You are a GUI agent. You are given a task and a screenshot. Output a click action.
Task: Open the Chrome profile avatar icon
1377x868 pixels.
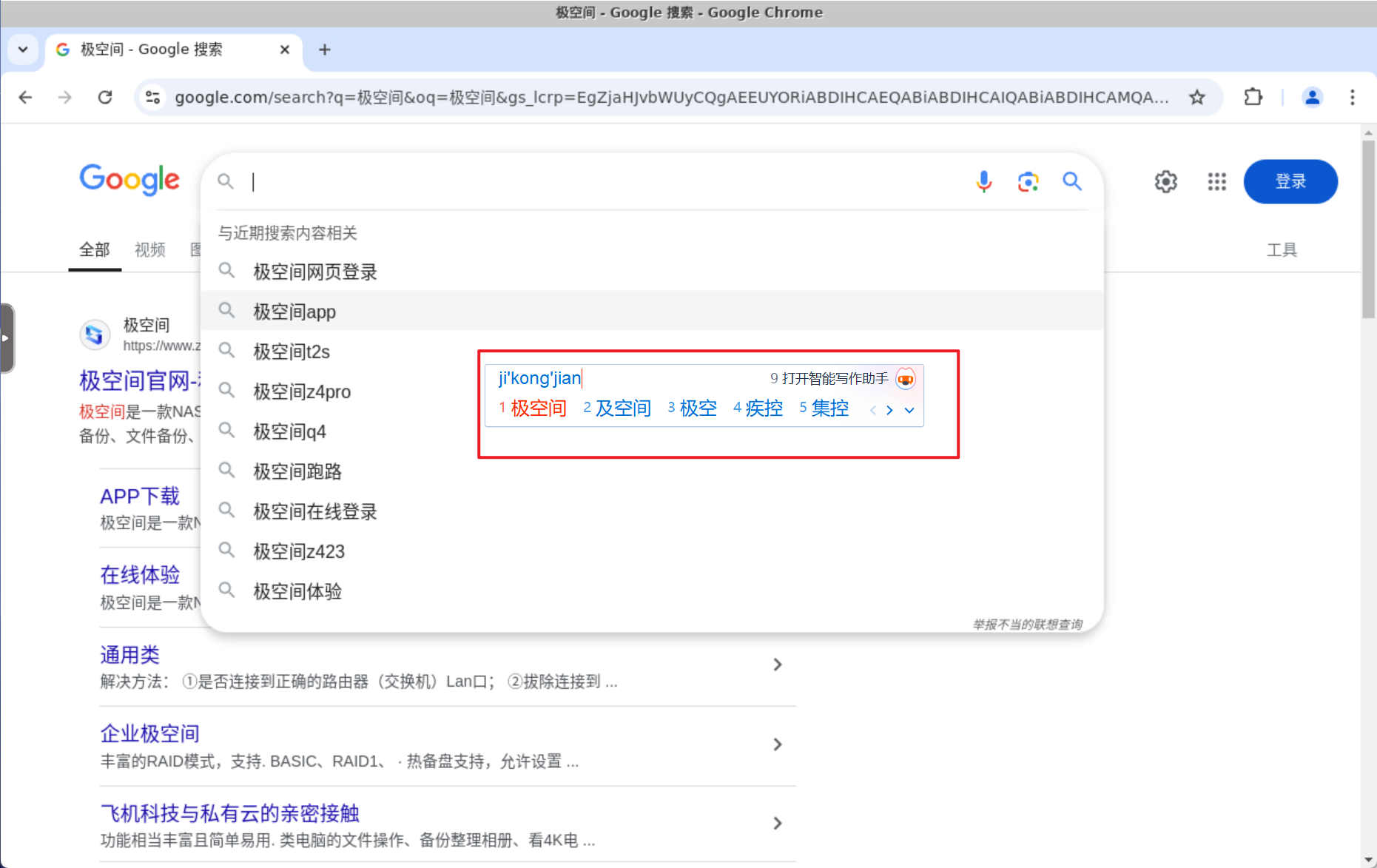[1312, 97]
